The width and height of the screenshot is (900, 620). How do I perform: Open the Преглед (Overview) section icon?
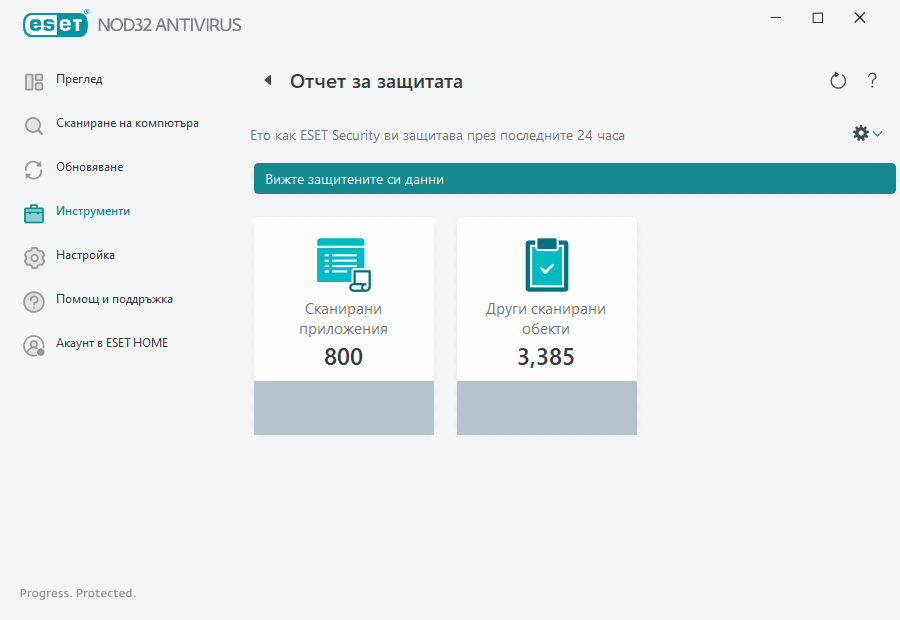click(33, 80)
